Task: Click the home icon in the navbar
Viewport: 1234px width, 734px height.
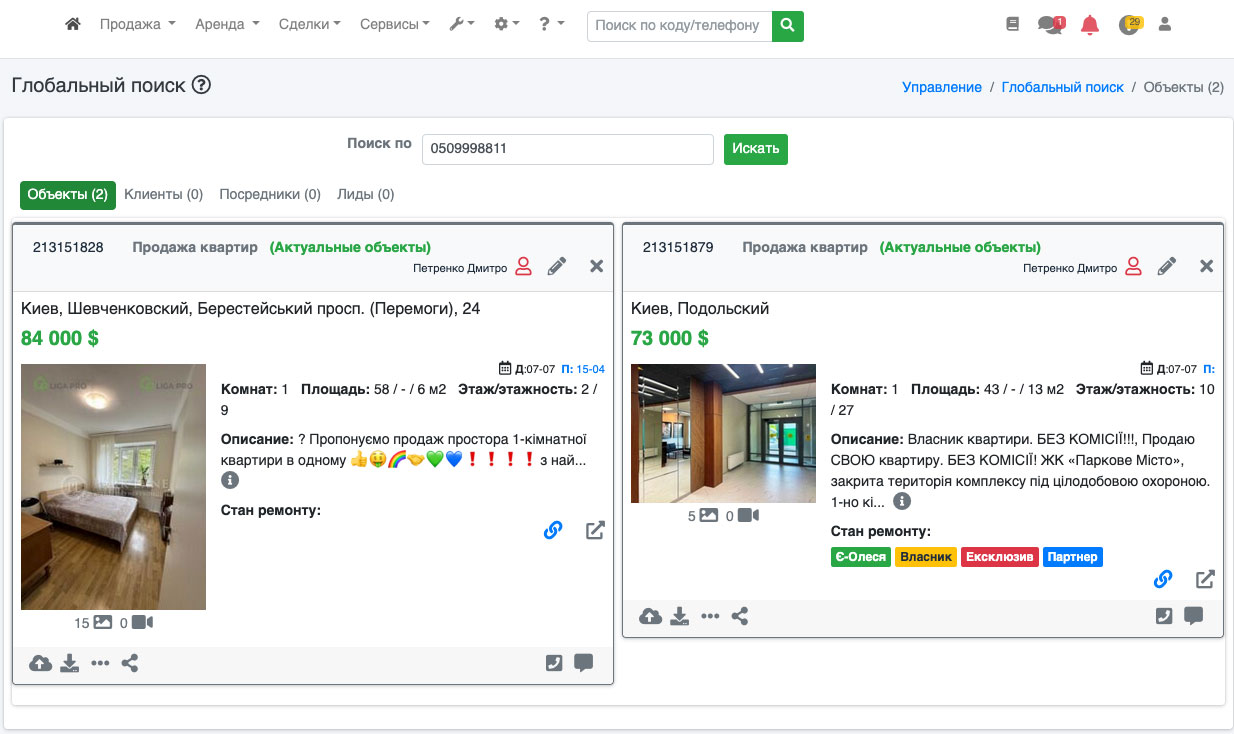Action: tap(72, 24)
